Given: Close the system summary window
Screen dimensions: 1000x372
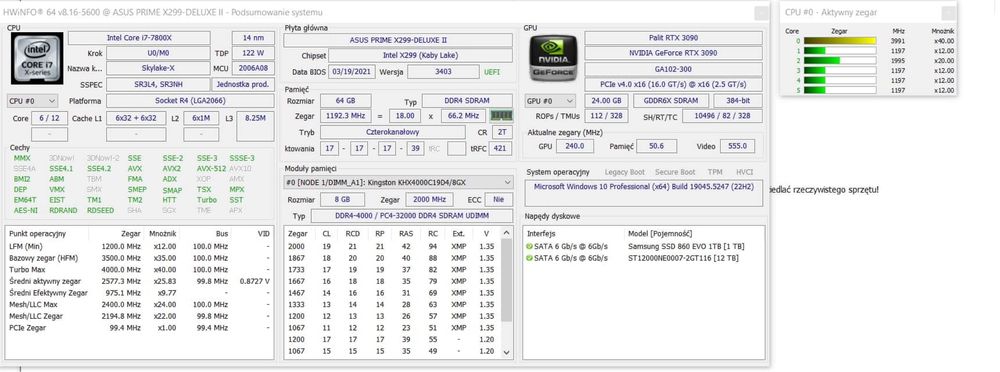Looking at the screenshot, I should coord(761,13).
